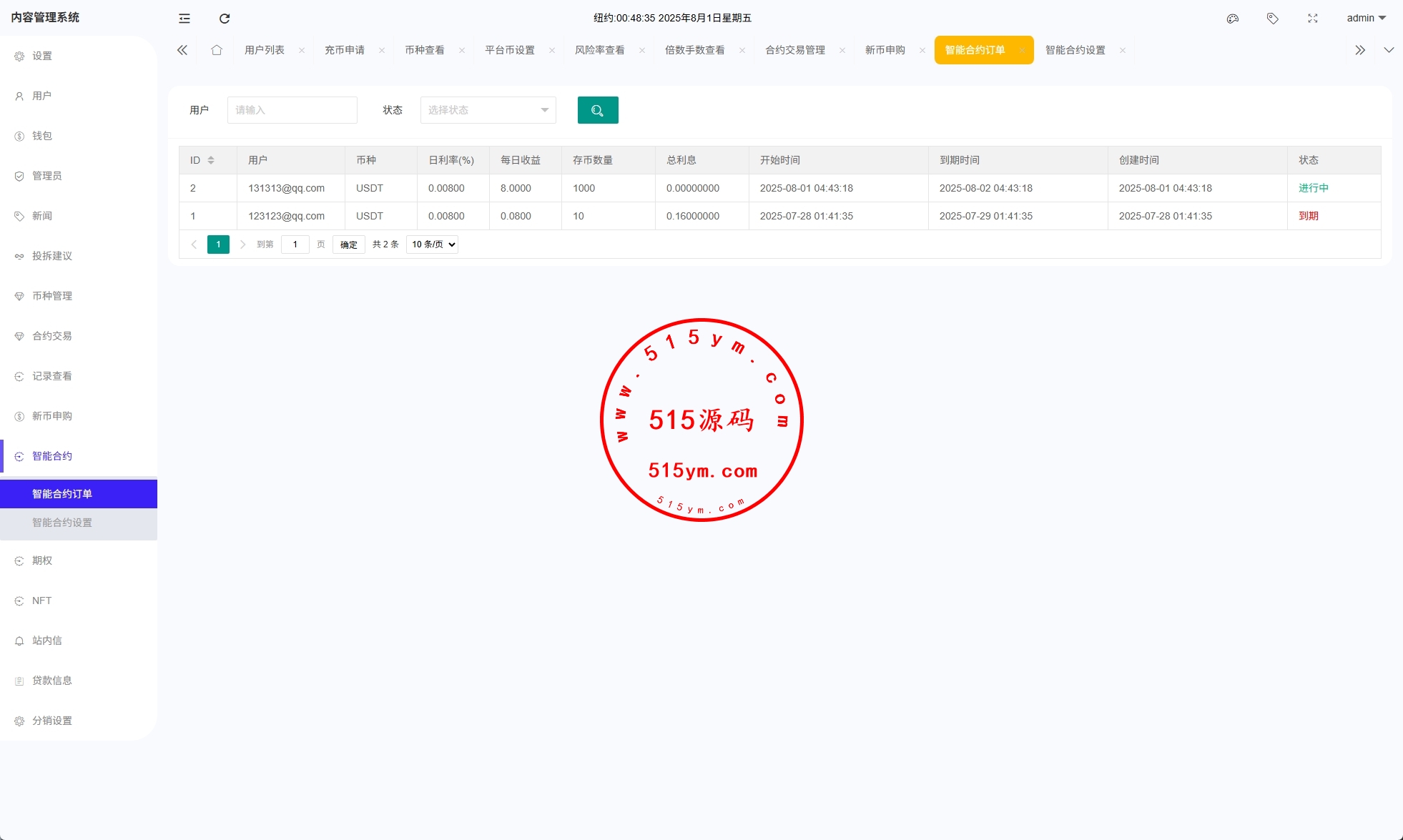Go to the home tab icon
Viewport: 1403px width, 840px height.
click(217, 50)
